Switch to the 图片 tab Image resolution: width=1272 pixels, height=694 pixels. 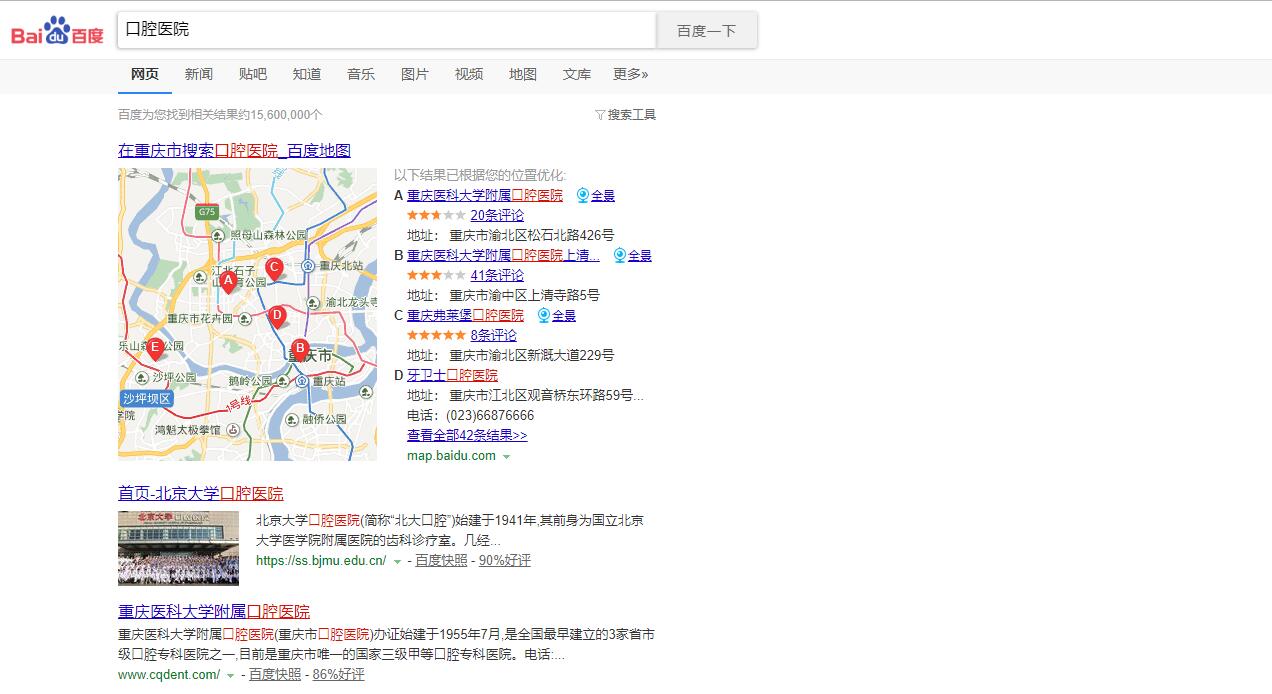tap(415, 74)
